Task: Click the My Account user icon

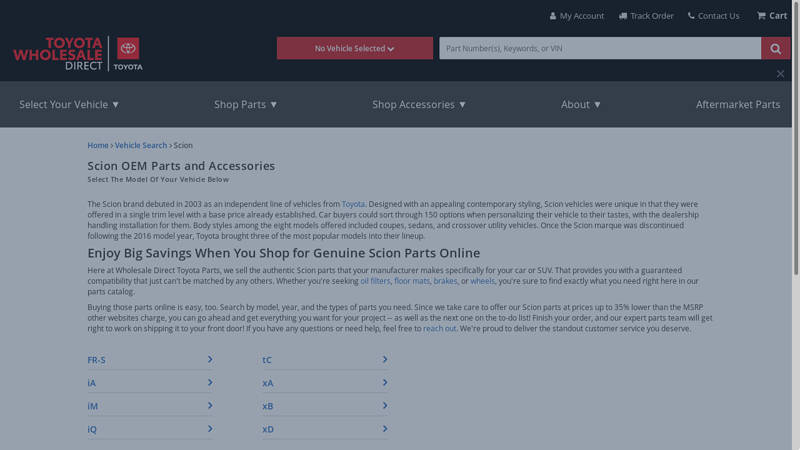Action: coord(553,16)
